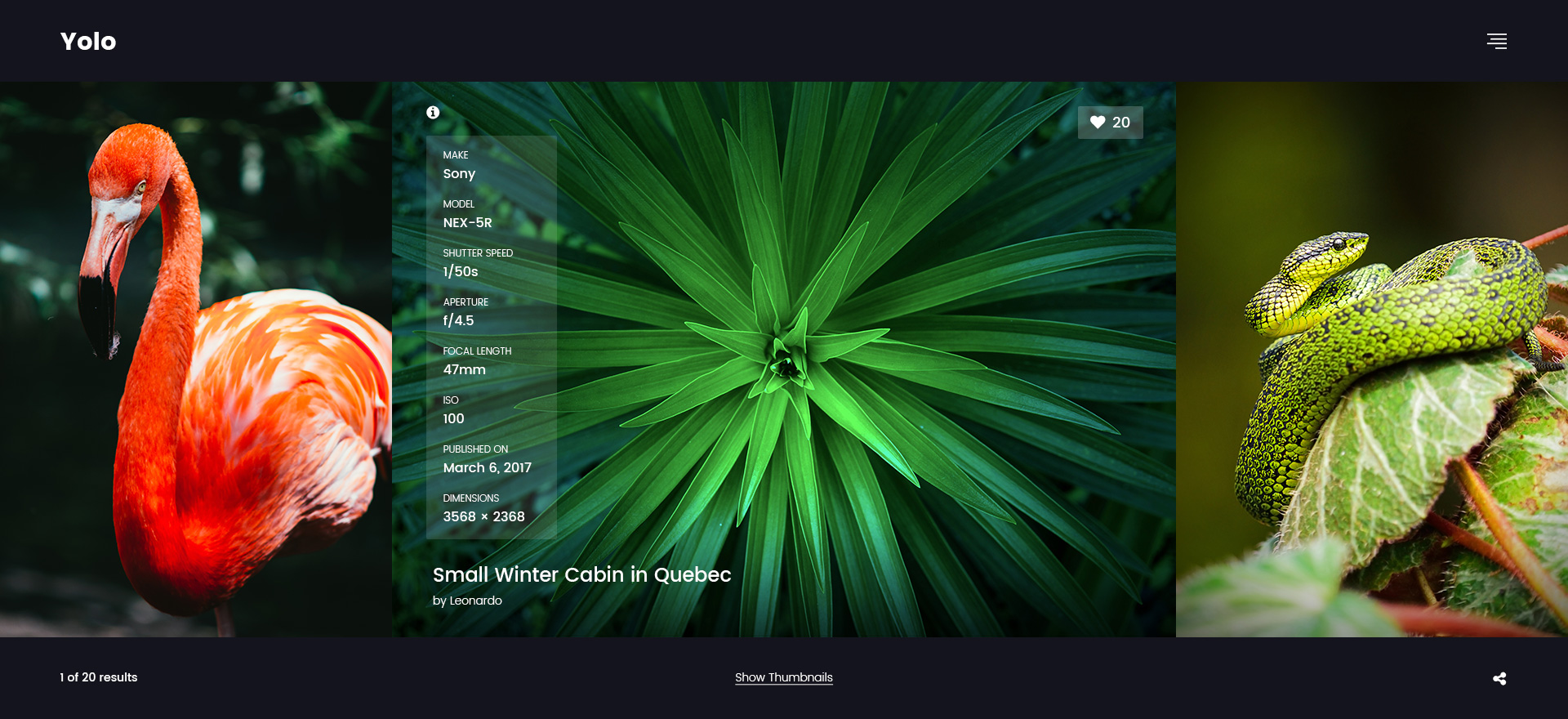The height and width of the screenshot is (719, 1568).
Task: Open the hamburger menu icon
Action: click(x=1496, y=41)
